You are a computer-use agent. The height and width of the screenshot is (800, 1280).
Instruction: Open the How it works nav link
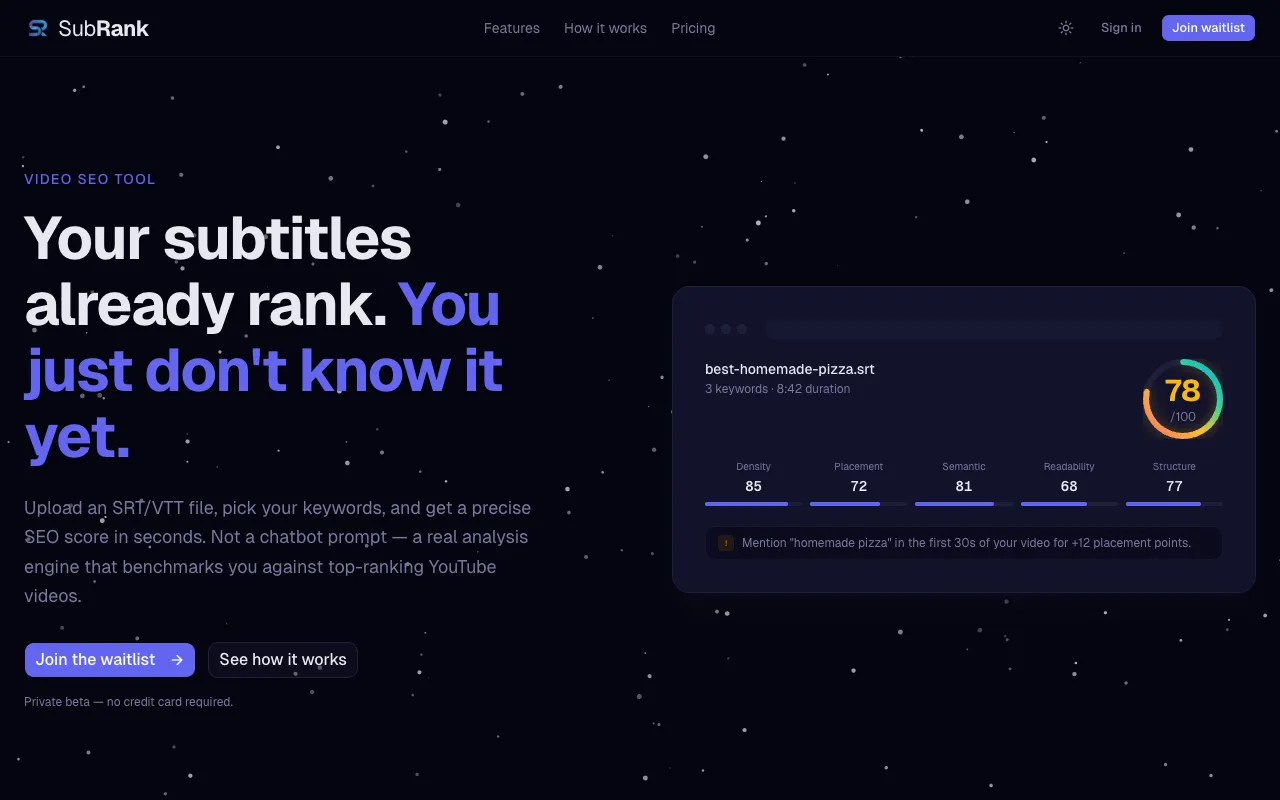(x=605, y=28)
